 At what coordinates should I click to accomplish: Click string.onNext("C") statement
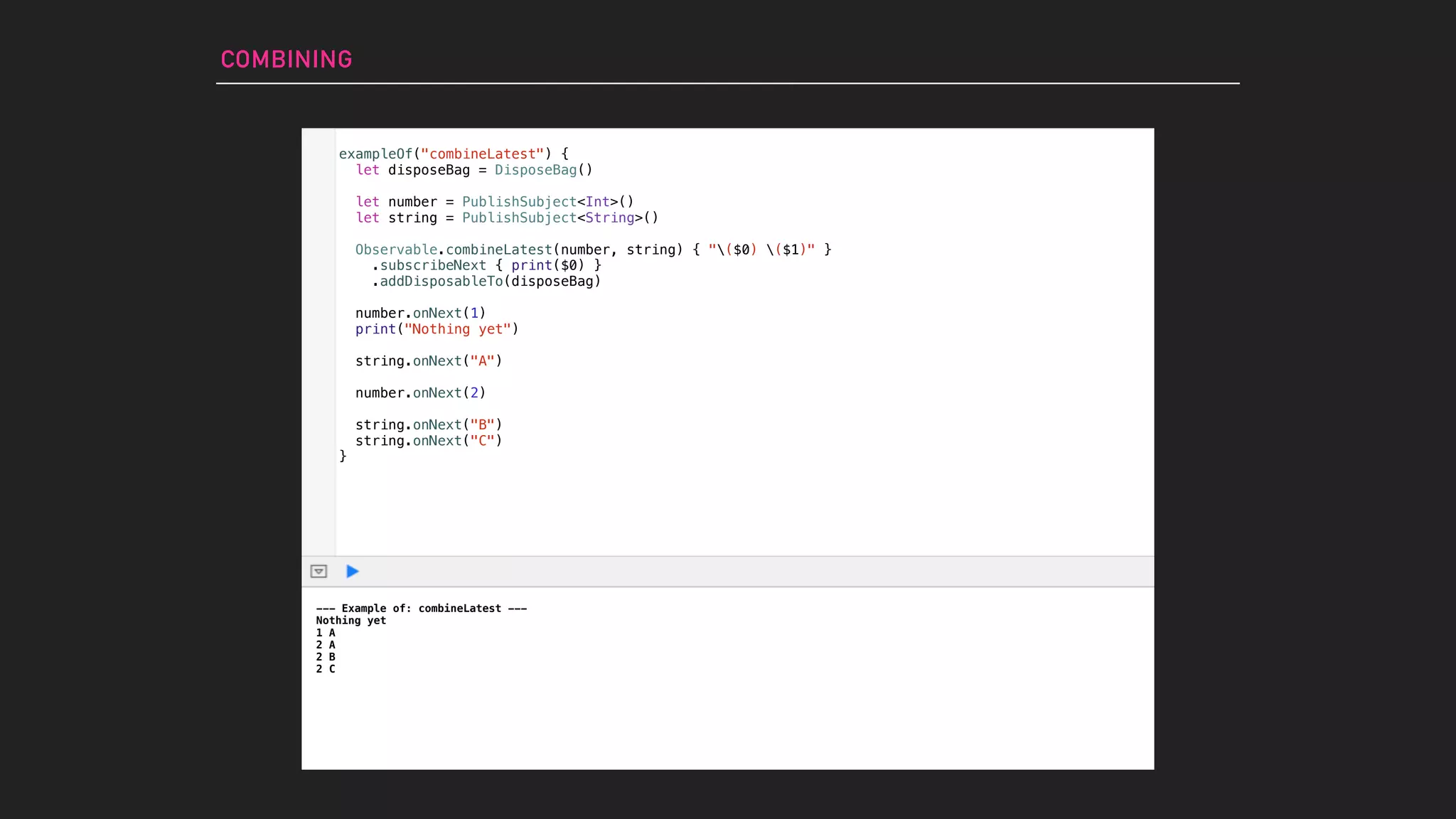[x=429, y=441]
